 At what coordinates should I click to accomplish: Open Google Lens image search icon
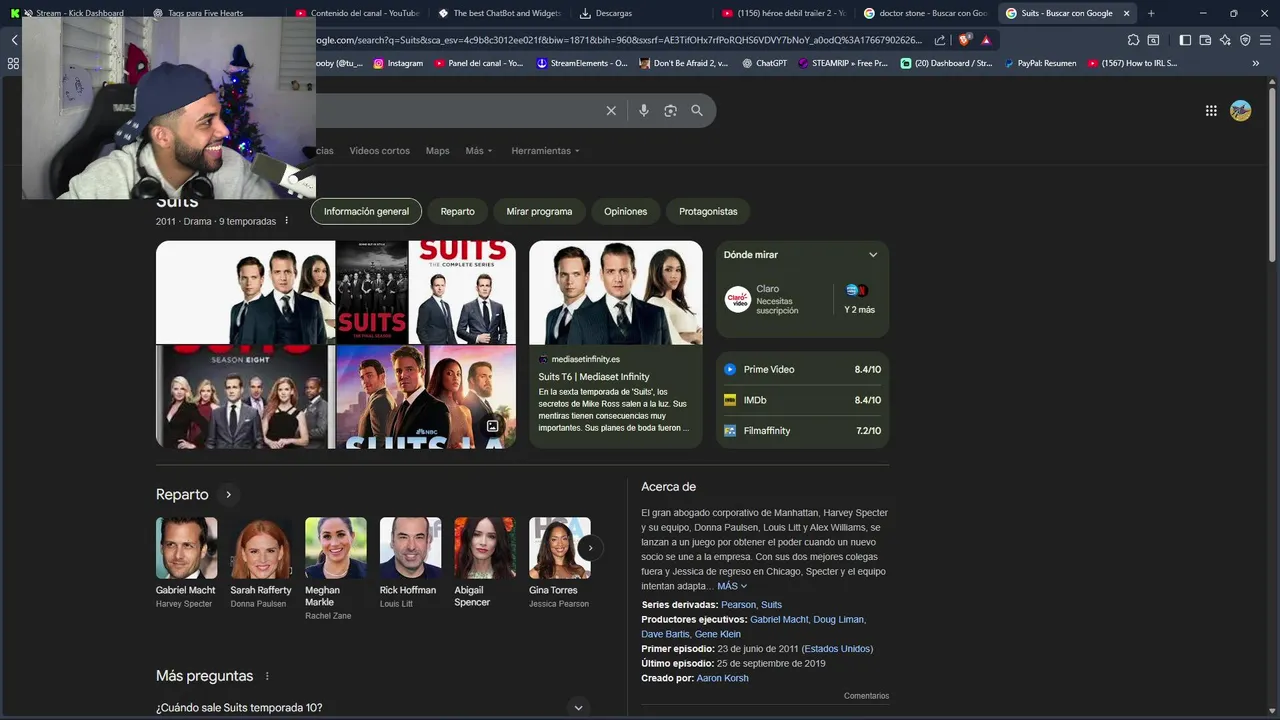coord(670,111)
